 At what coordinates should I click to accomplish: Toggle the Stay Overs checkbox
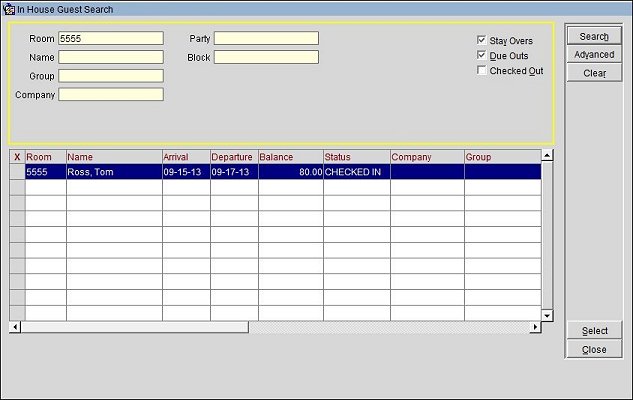(x=481, y=40)
